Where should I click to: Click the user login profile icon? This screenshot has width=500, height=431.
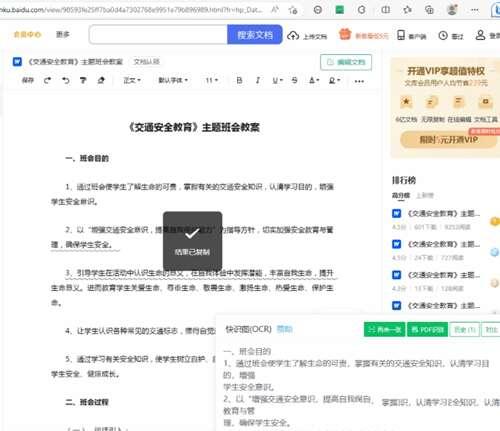pyautogui.click(x=480, y=35)
